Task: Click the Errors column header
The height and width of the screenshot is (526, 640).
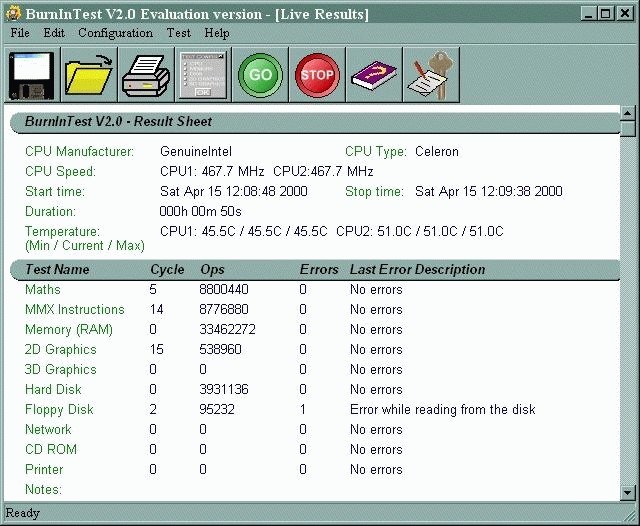Action: click(319, 269)
